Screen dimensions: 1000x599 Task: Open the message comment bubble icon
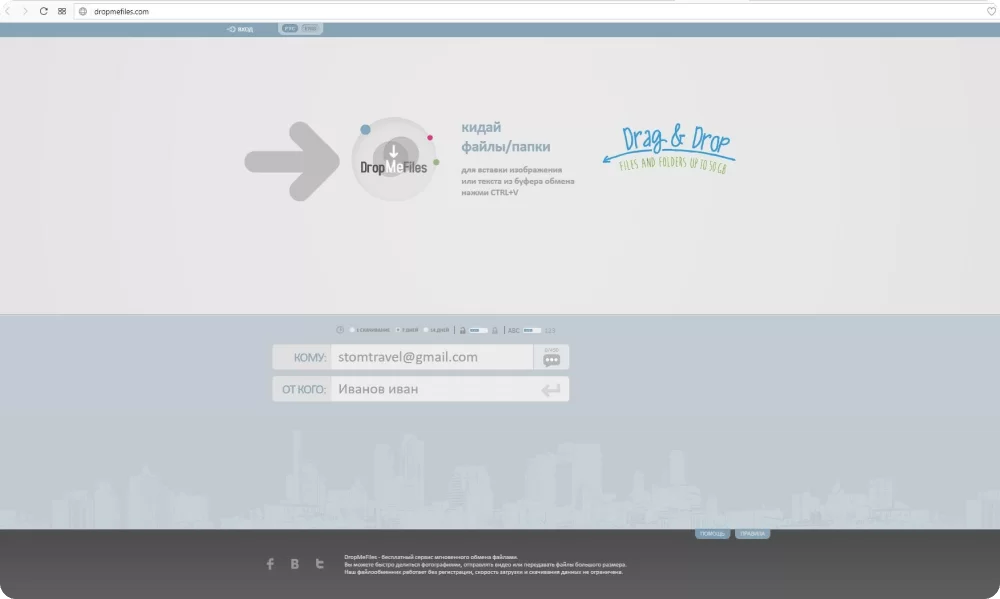point(552,359)
